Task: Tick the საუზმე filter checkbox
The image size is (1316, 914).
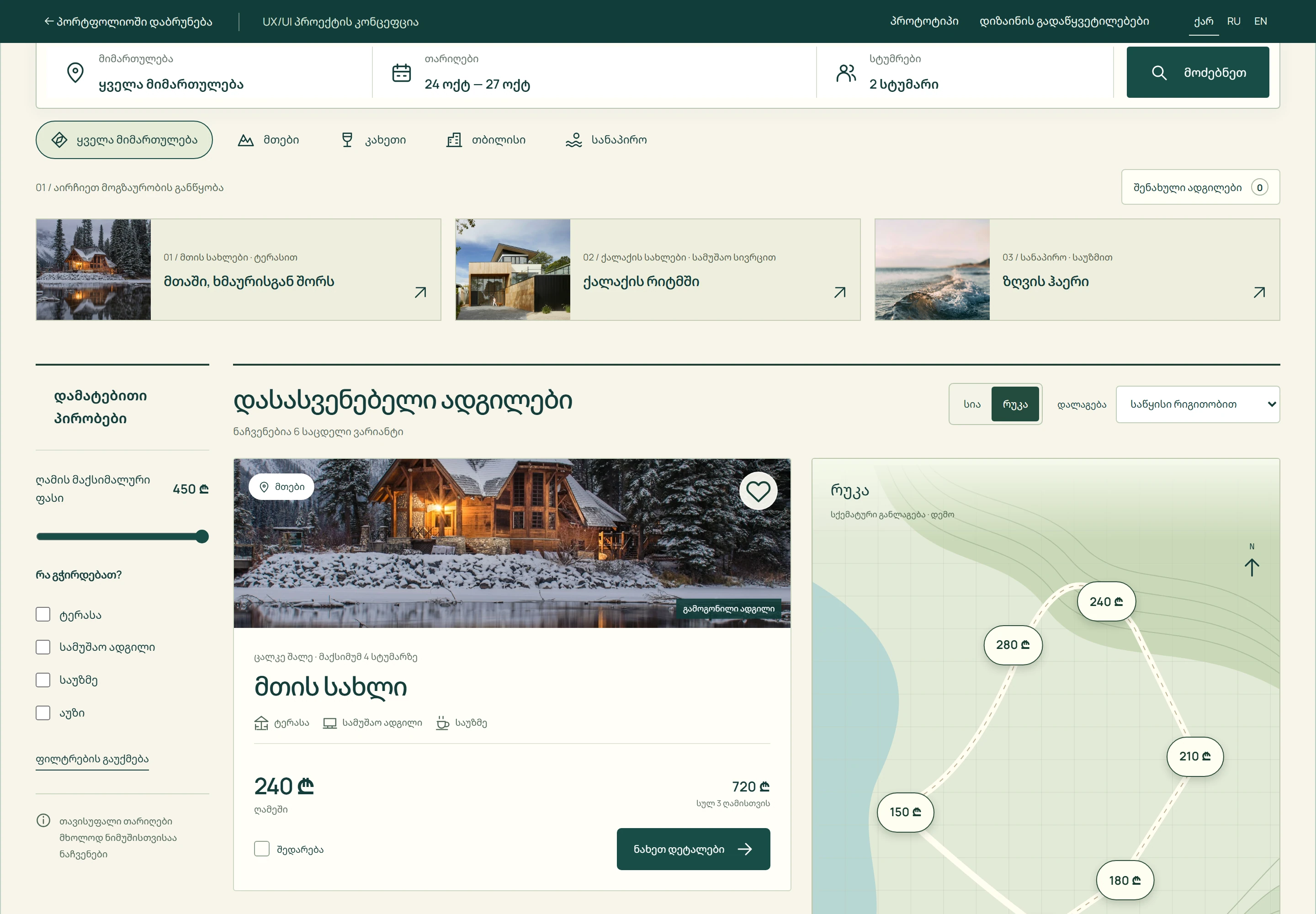Action: pos(43,680)
